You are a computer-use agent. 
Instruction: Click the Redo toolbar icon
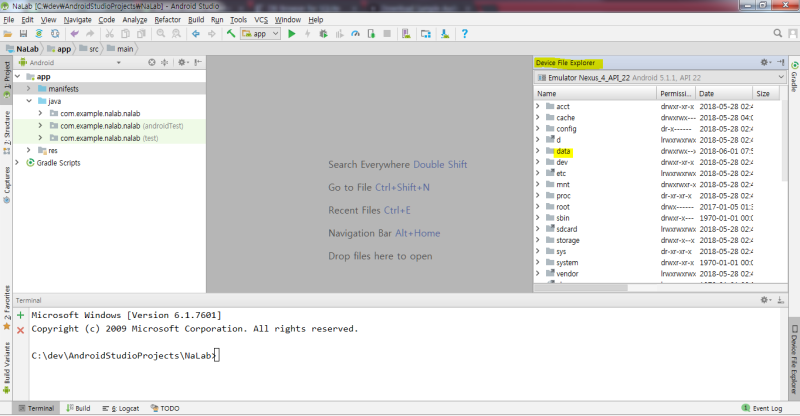90,34
